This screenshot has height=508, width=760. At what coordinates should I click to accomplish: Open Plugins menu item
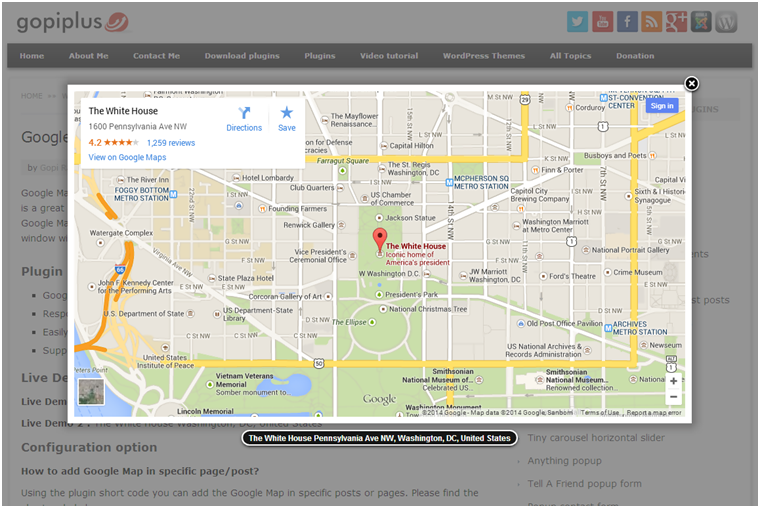click(x=320, y=56)
